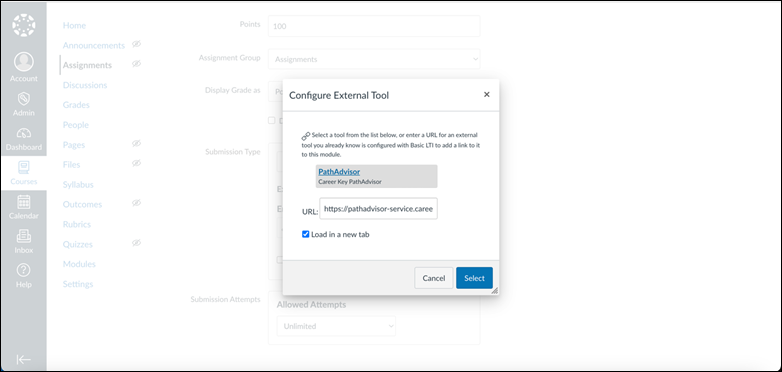Close the Configure External Tool dialog
This screenshot has width=782, height=372.
point(487,94)
